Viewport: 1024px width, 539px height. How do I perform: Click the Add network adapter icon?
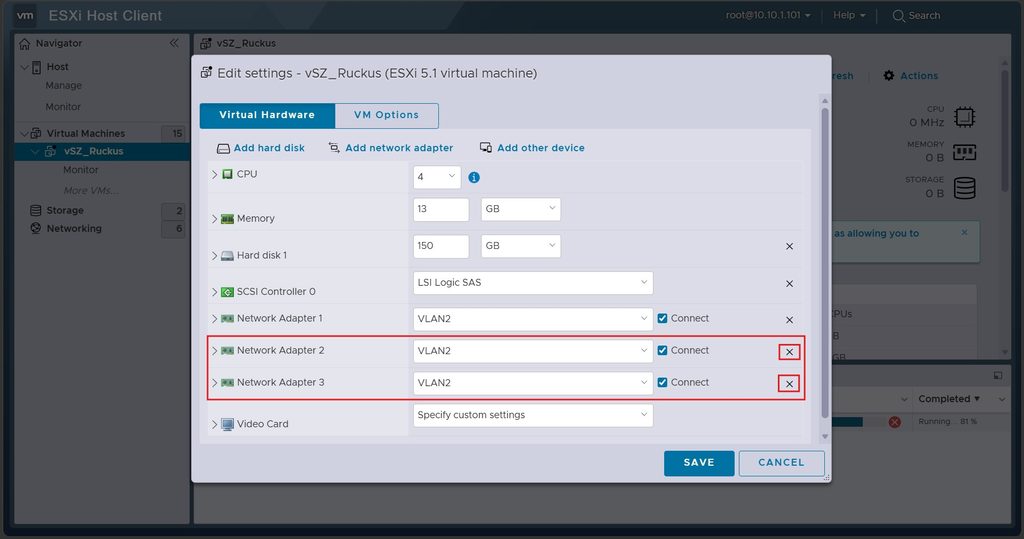(x=334, y=148)
